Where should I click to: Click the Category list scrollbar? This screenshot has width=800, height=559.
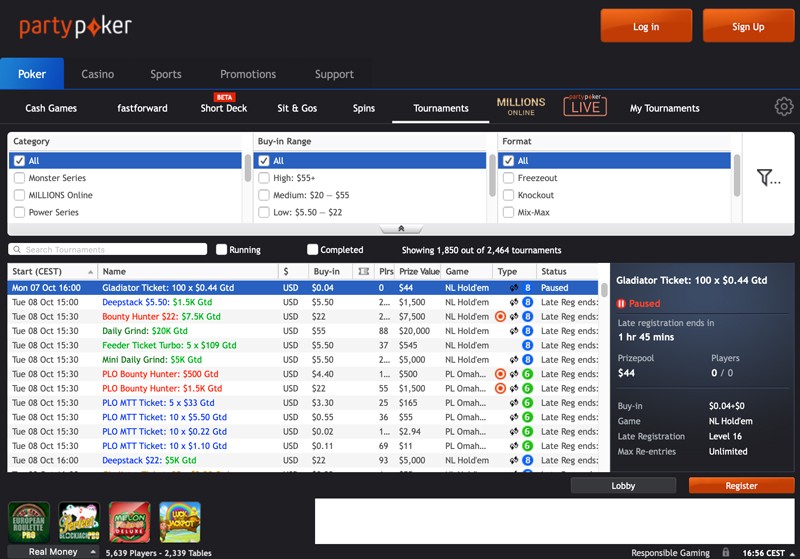click(x=248, y=168)
